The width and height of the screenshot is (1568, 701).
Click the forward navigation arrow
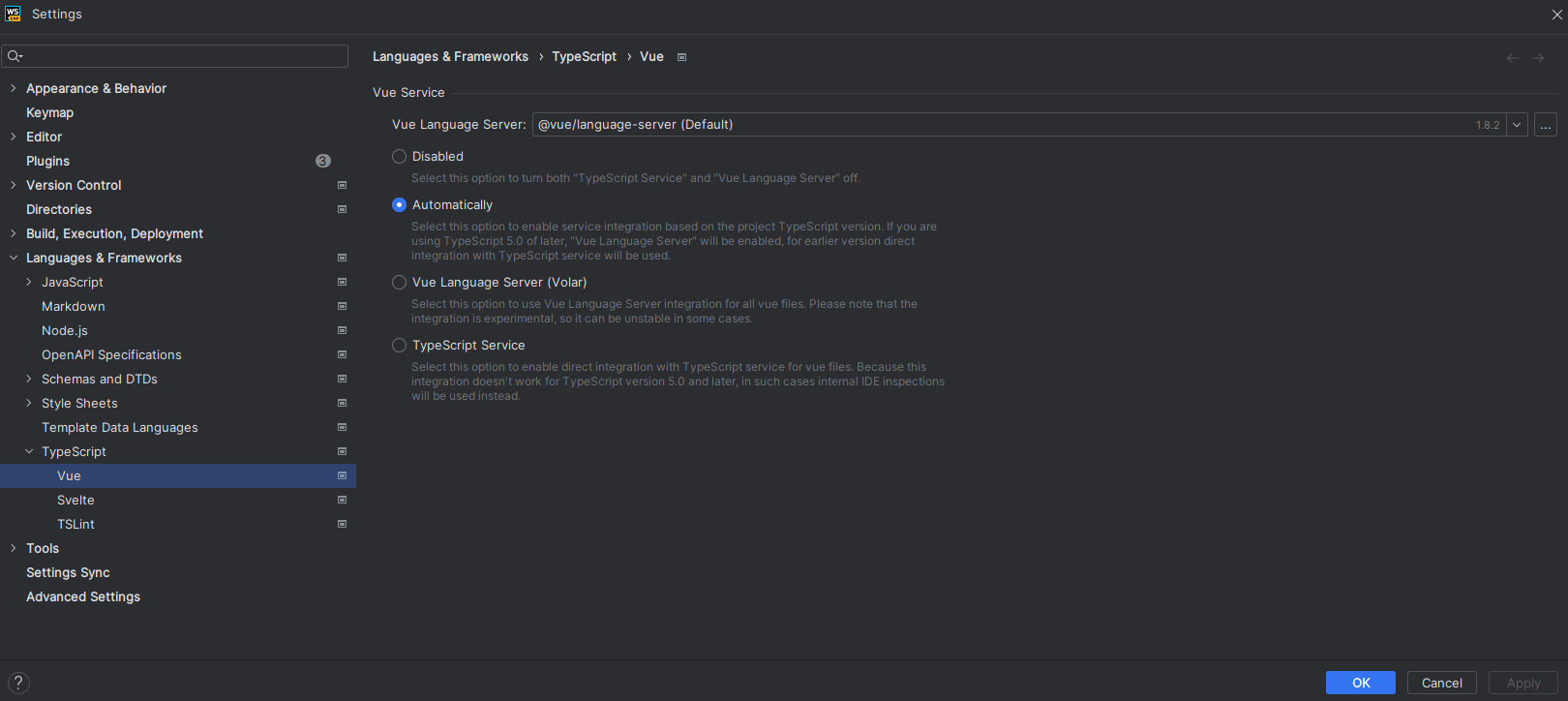click(1538, 58)
